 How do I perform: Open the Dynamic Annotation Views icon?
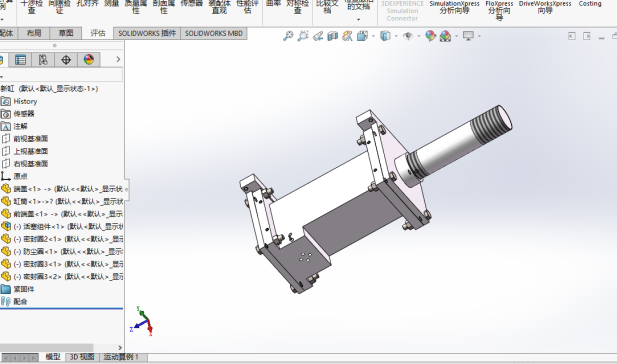pos(347,36)
